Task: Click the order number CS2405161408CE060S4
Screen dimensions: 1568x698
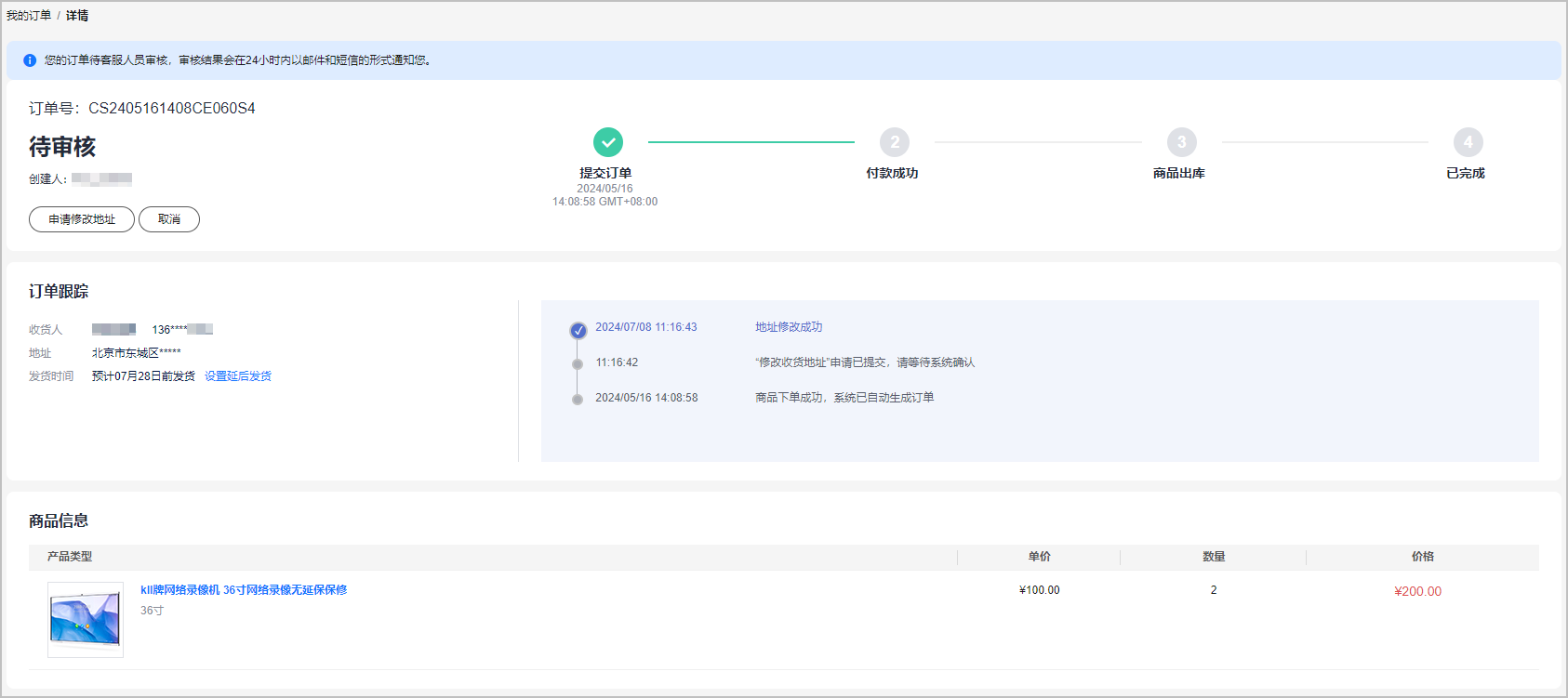Action: (172, 109)
